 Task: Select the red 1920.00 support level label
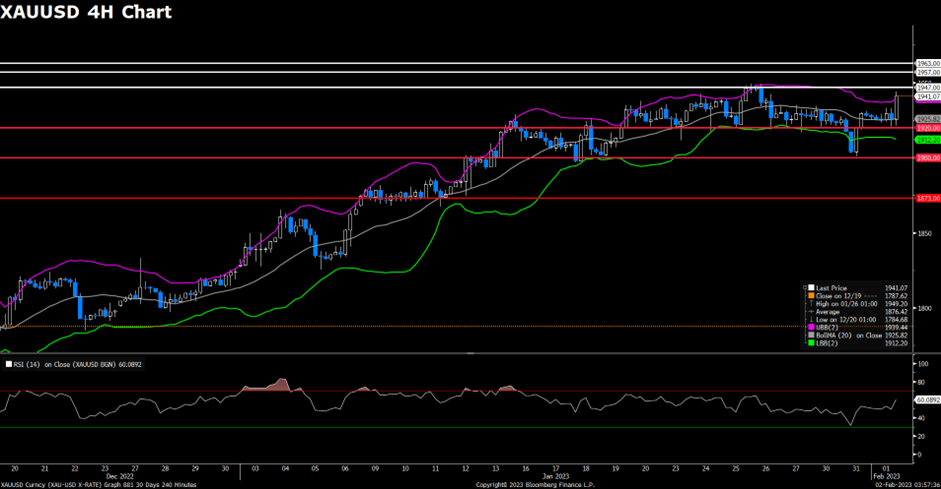pos(927,128)
